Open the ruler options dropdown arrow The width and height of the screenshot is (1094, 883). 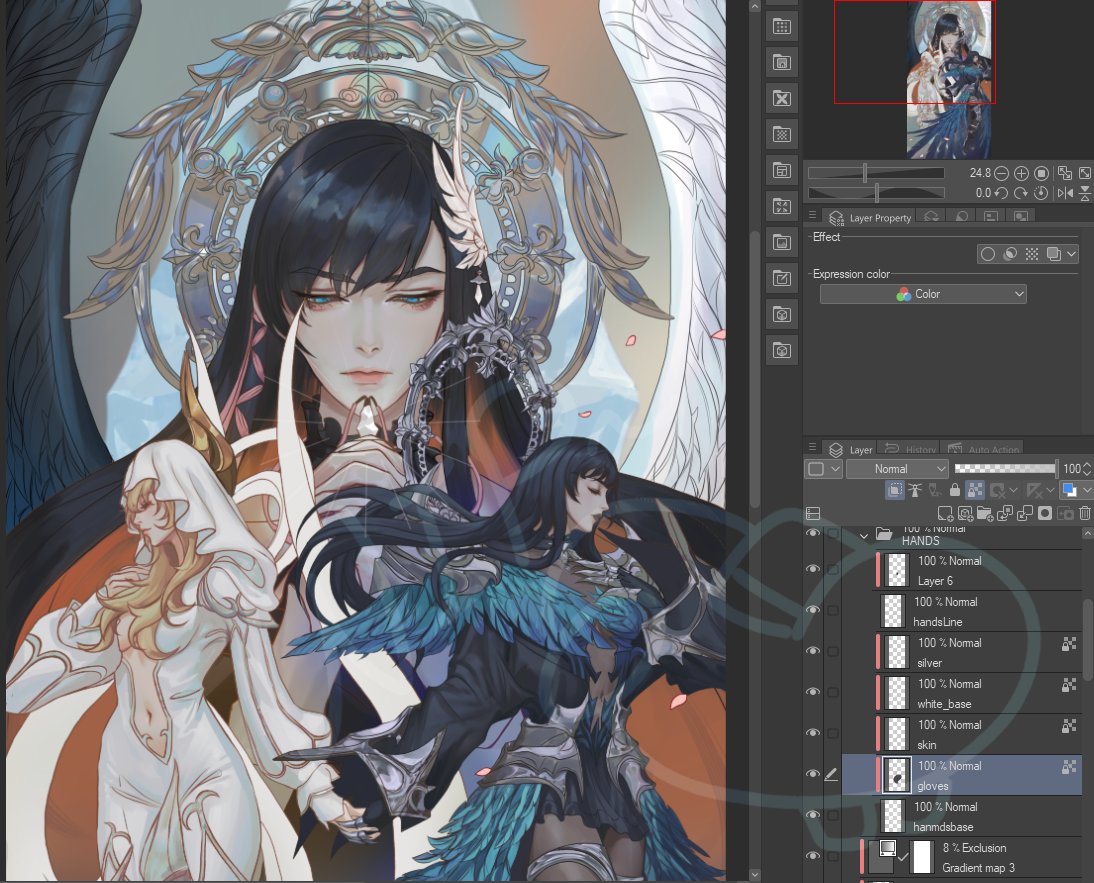1051,490
